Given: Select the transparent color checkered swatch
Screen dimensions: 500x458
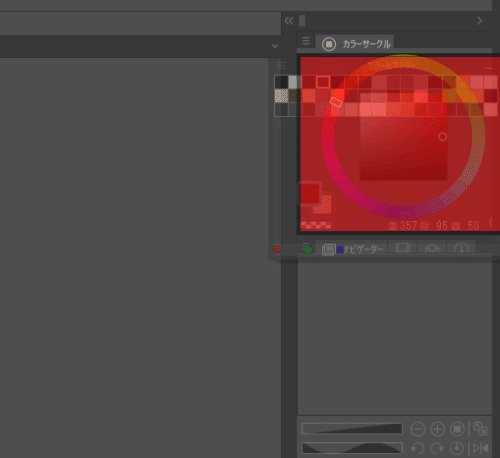Looking at the screenshot, I should pyautogui.click(x=316, y=225).
